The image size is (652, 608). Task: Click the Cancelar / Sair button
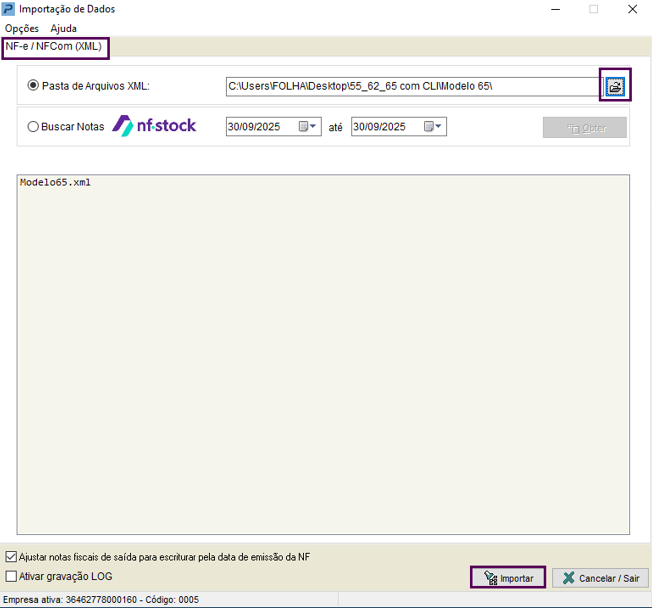pyautogui.click(x=600, y=578)
